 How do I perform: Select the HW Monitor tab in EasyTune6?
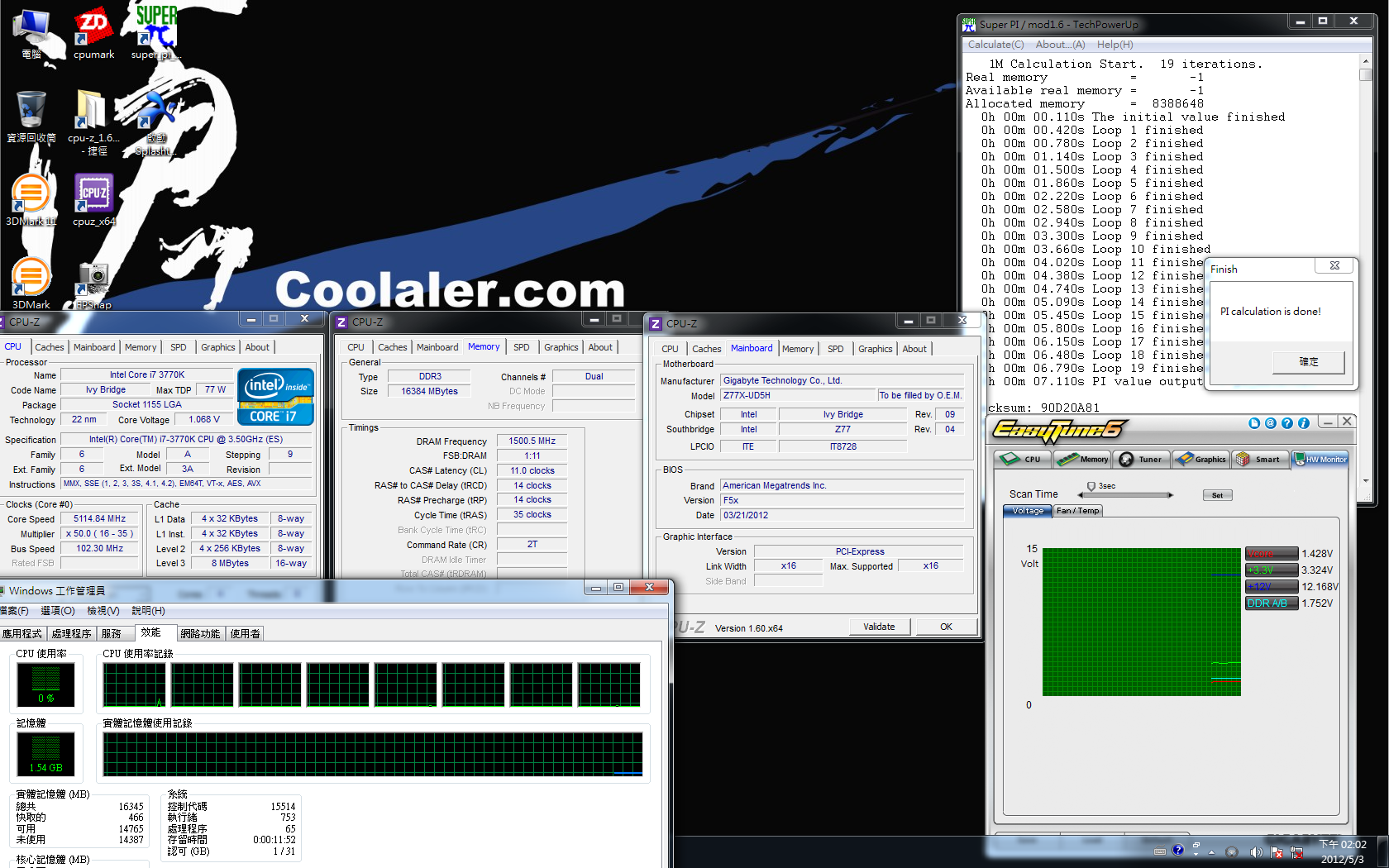click(x=1320, y=460)
